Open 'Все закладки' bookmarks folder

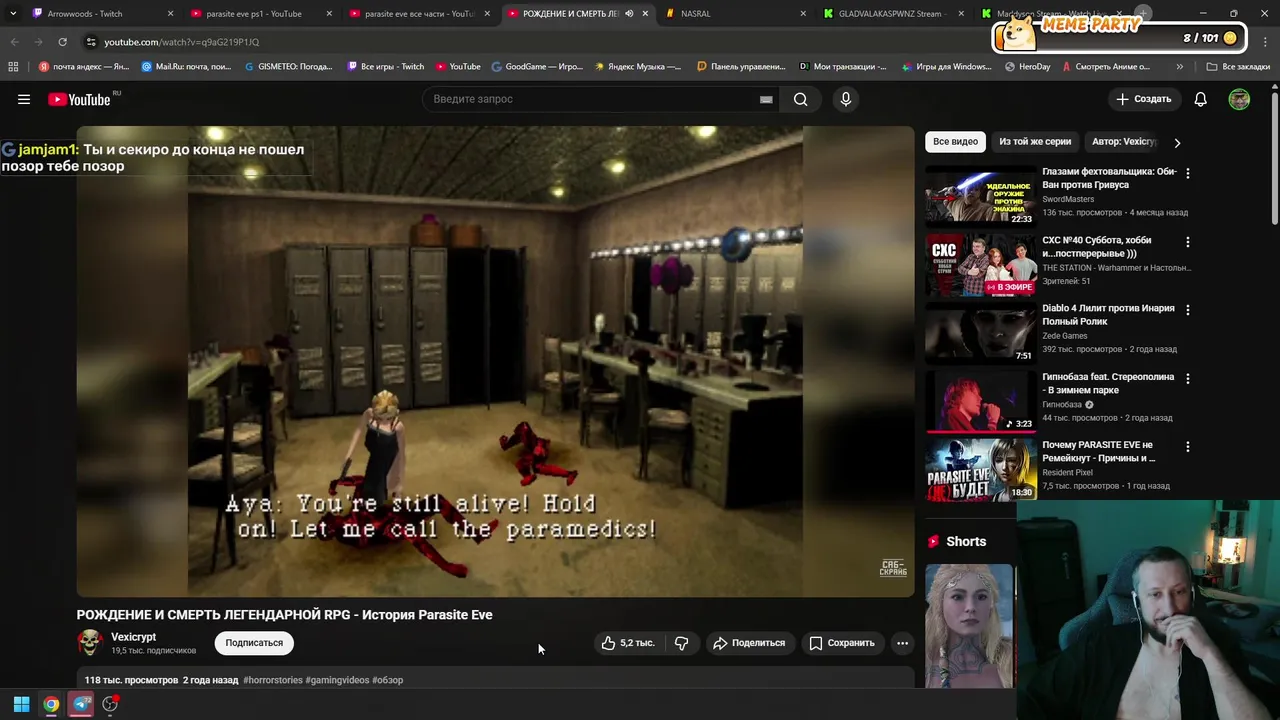point(1238,67)
